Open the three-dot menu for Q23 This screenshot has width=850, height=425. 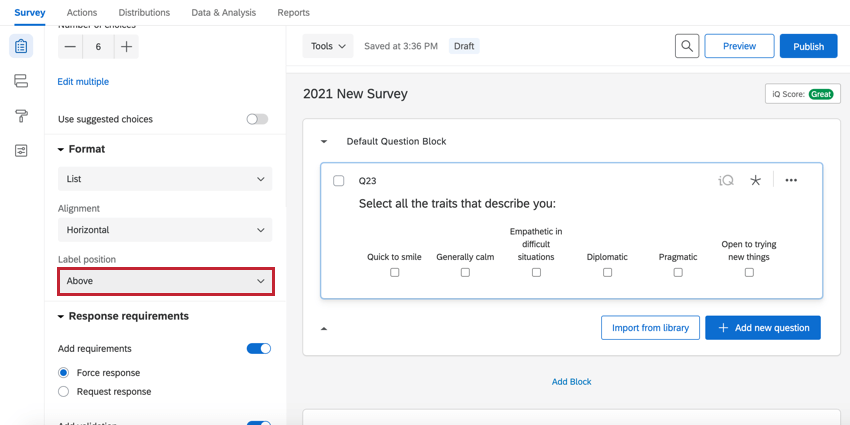point(791,180)
